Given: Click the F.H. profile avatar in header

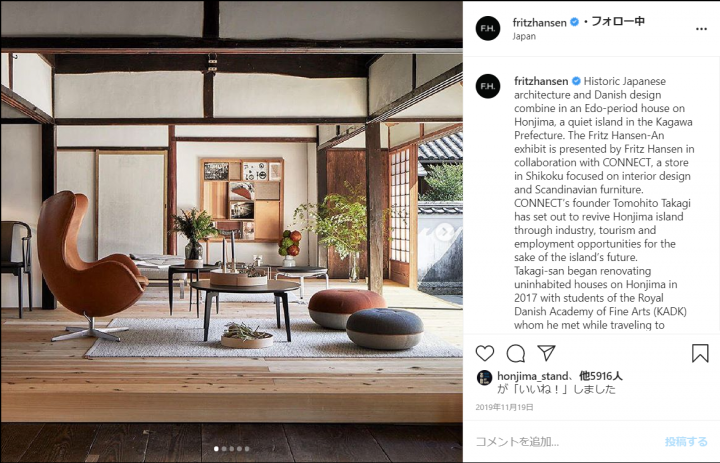Looking at the screenshot, I should point(488,28).
